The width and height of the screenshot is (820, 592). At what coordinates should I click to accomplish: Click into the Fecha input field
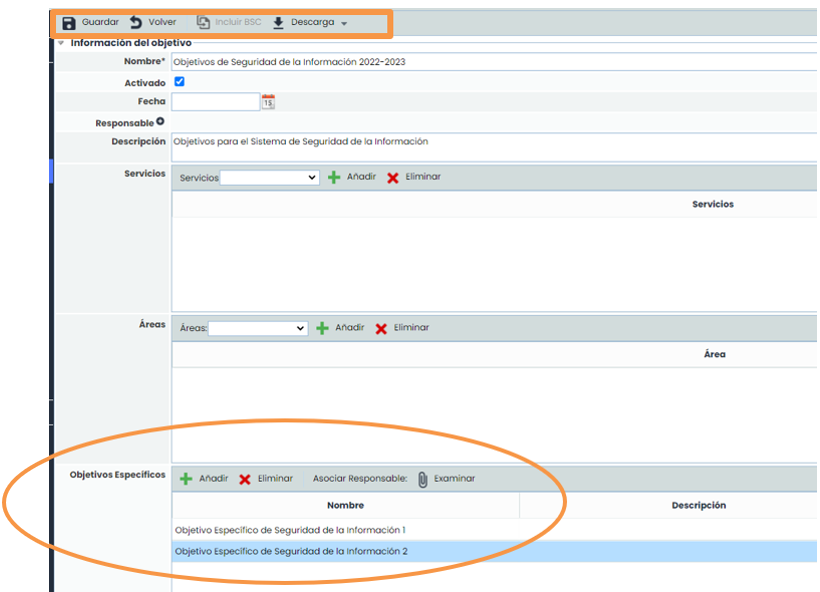pos(215,101)
